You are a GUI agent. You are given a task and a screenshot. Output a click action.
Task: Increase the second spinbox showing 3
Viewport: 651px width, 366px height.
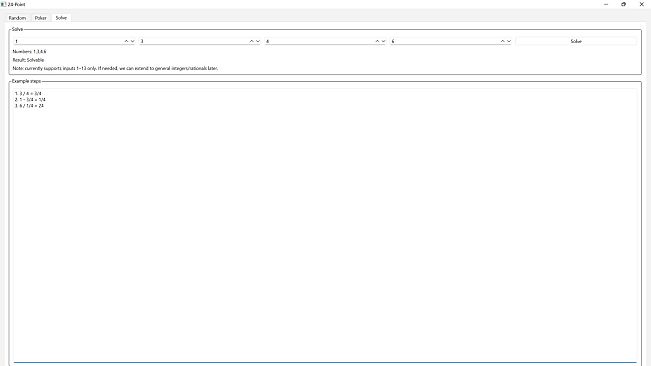click(252, 41)
